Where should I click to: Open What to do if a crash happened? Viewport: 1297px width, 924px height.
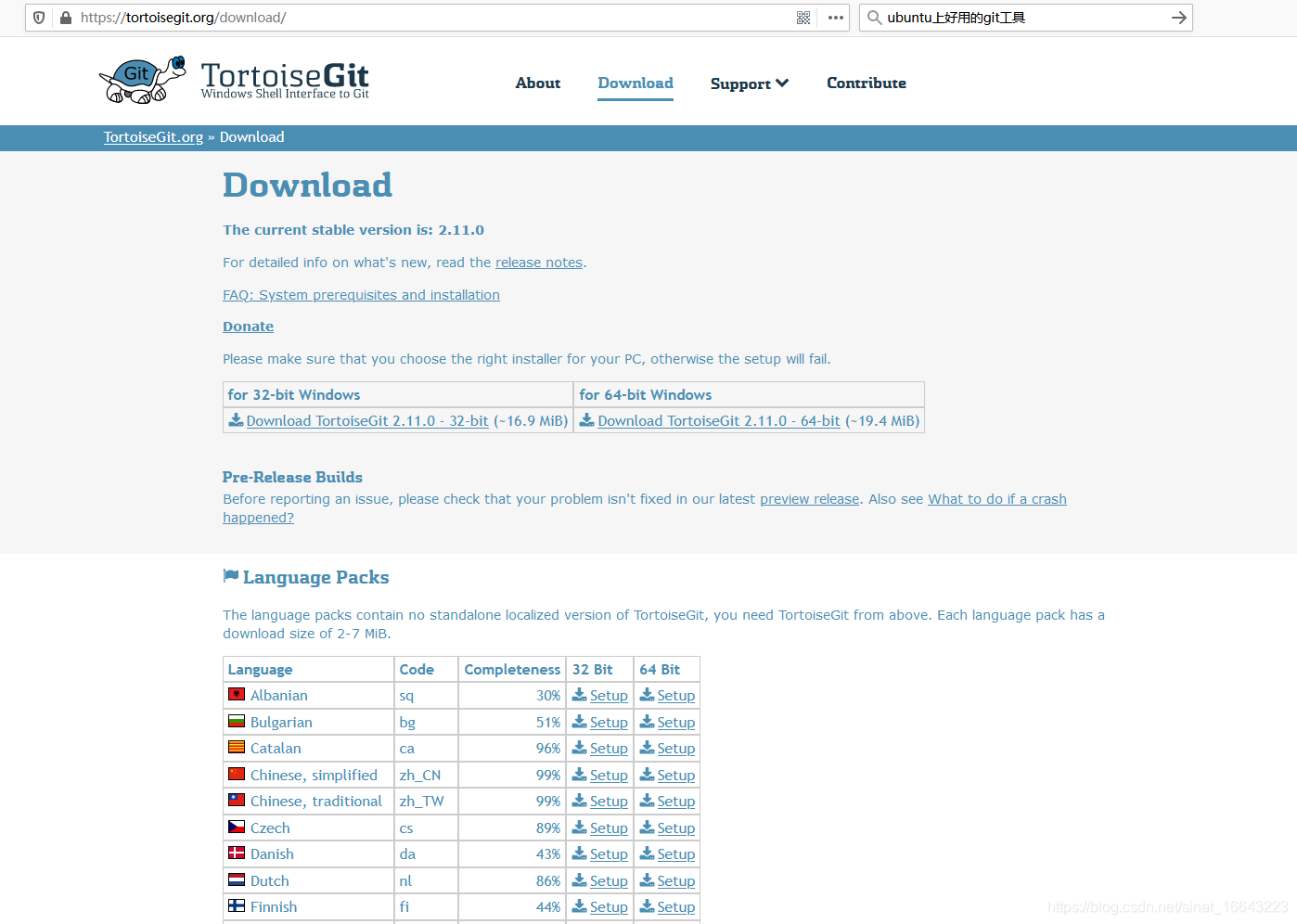[x=997, y=499]
